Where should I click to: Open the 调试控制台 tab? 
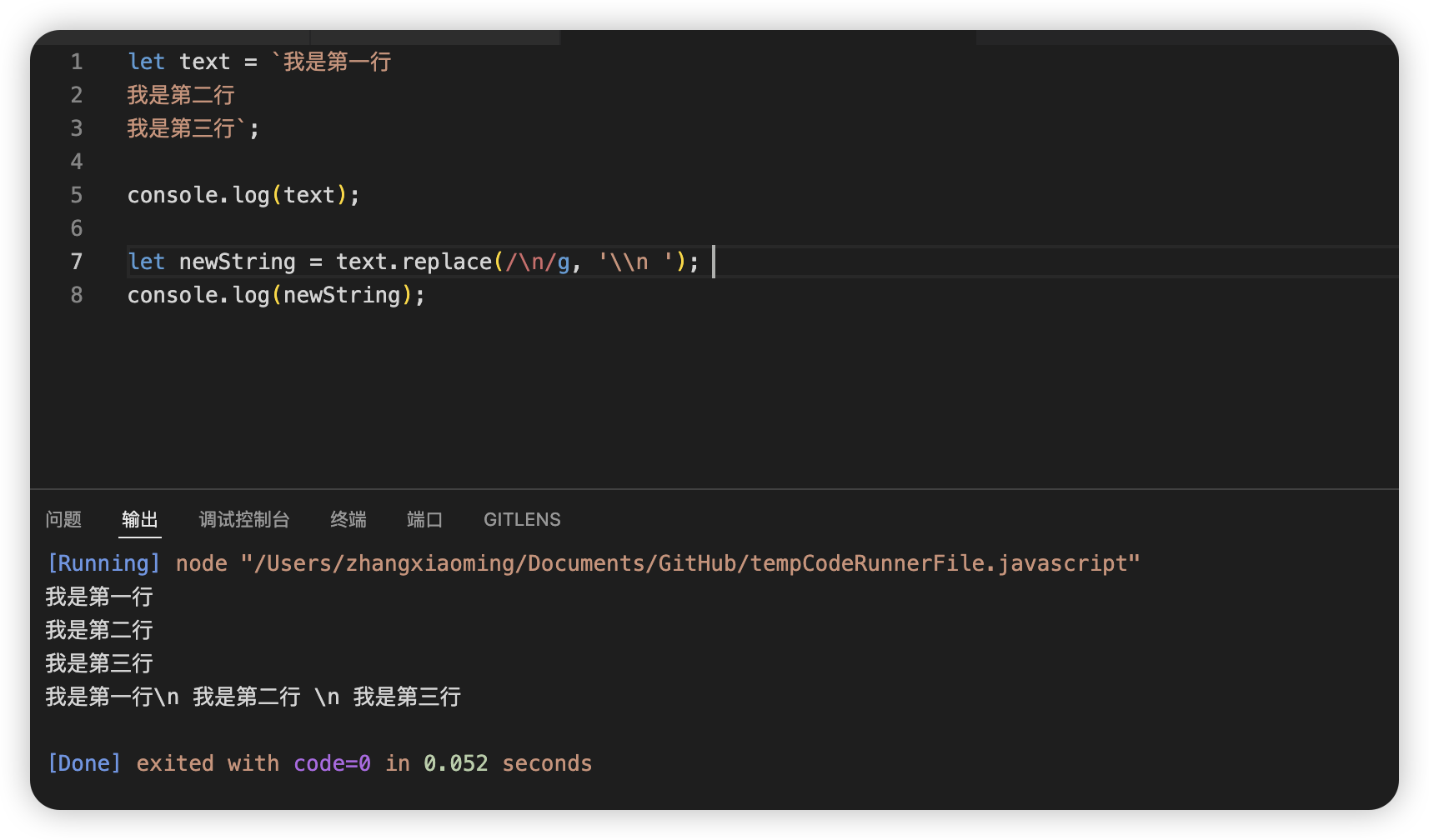click(244, 520)
